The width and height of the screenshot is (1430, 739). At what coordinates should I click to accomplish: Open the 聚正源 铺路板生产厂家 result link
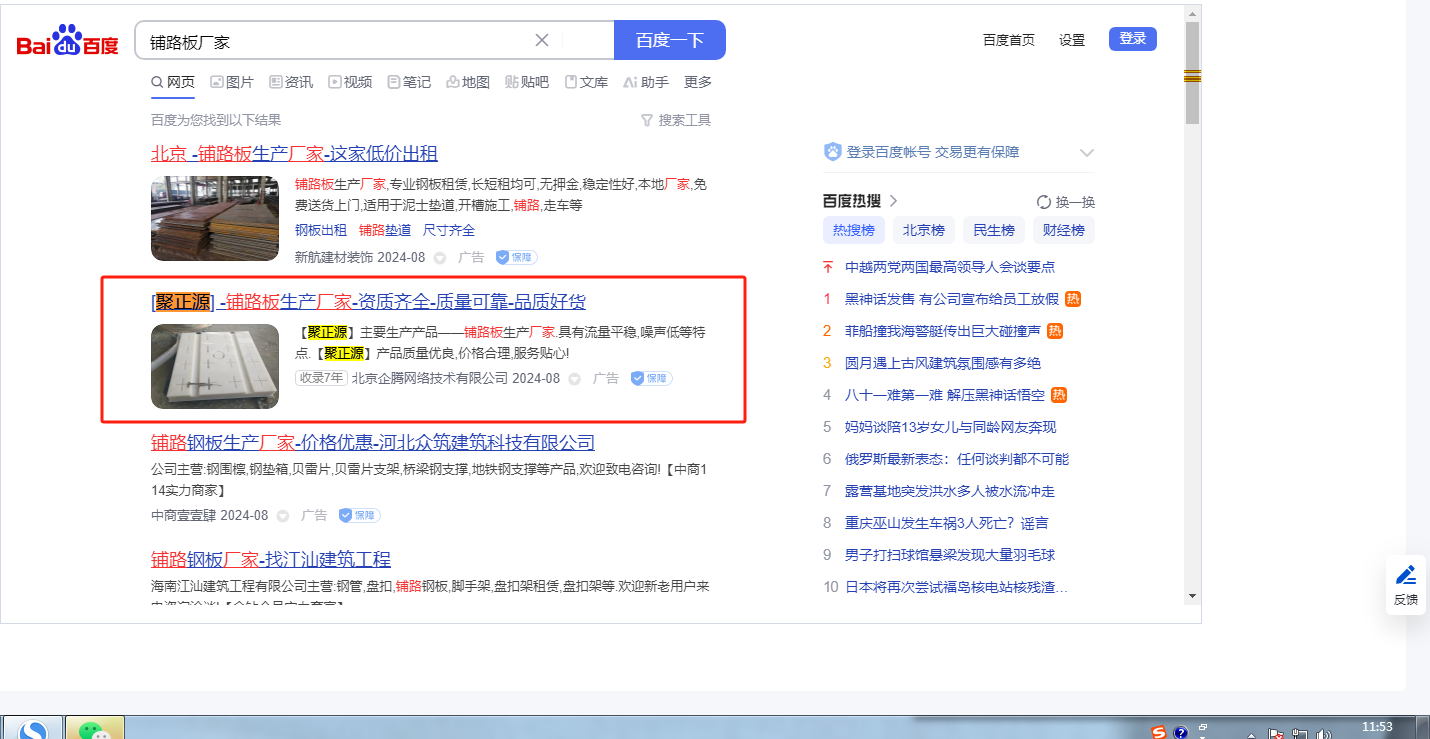point(368,302)
